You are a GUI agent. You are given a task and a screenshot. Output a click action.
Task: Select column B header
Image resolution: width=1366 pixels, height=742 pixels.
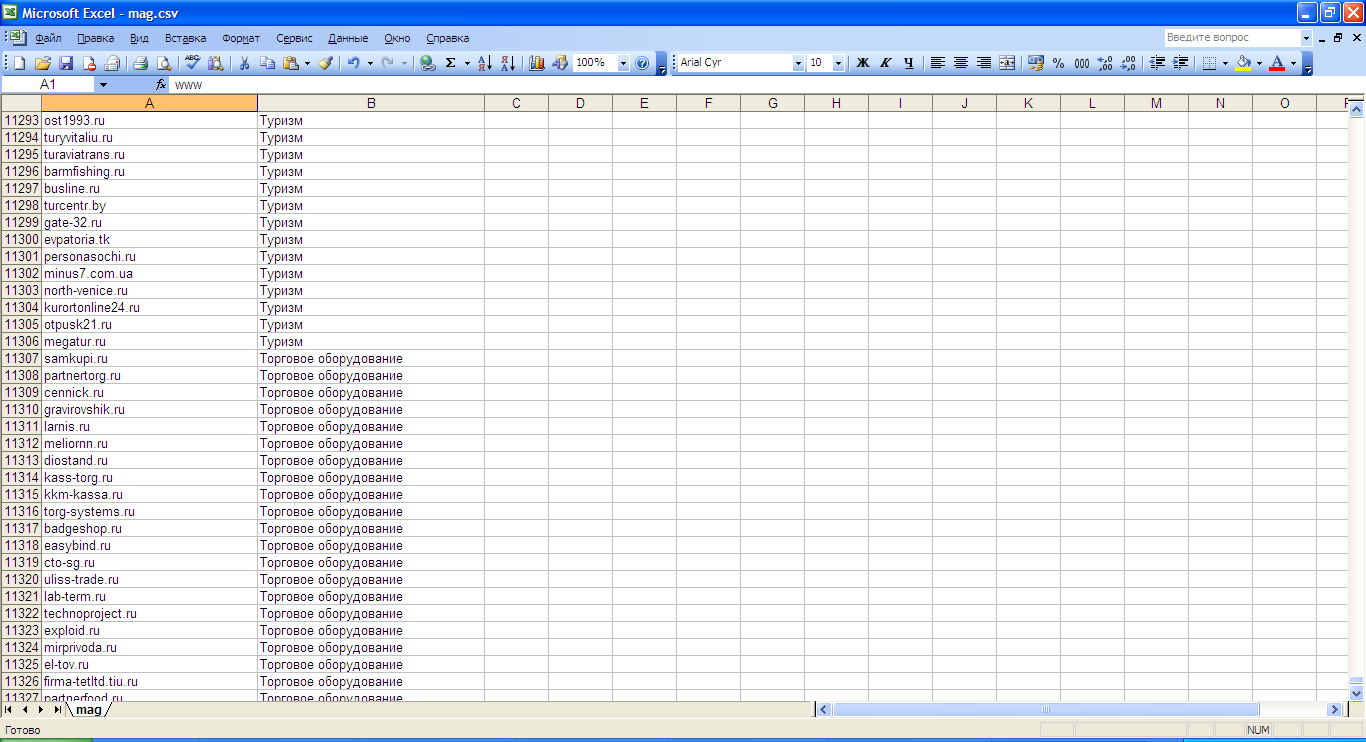[x=371, y=103]
